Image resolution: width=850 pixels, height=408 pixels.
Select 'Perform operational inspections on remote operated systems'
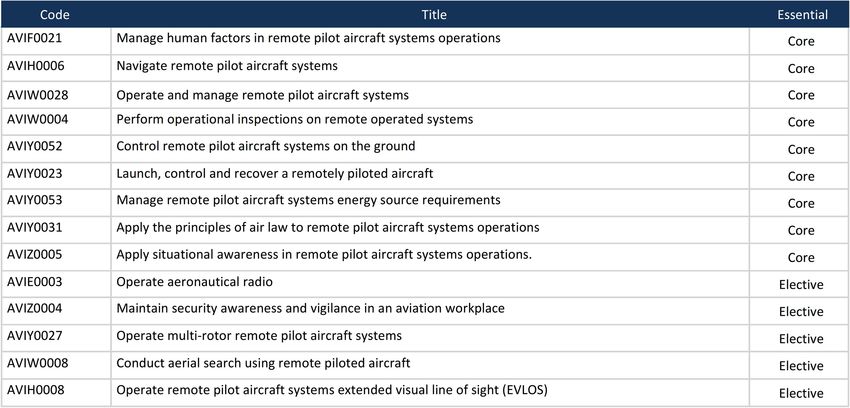pyautogui.click(x=294, y=119)
